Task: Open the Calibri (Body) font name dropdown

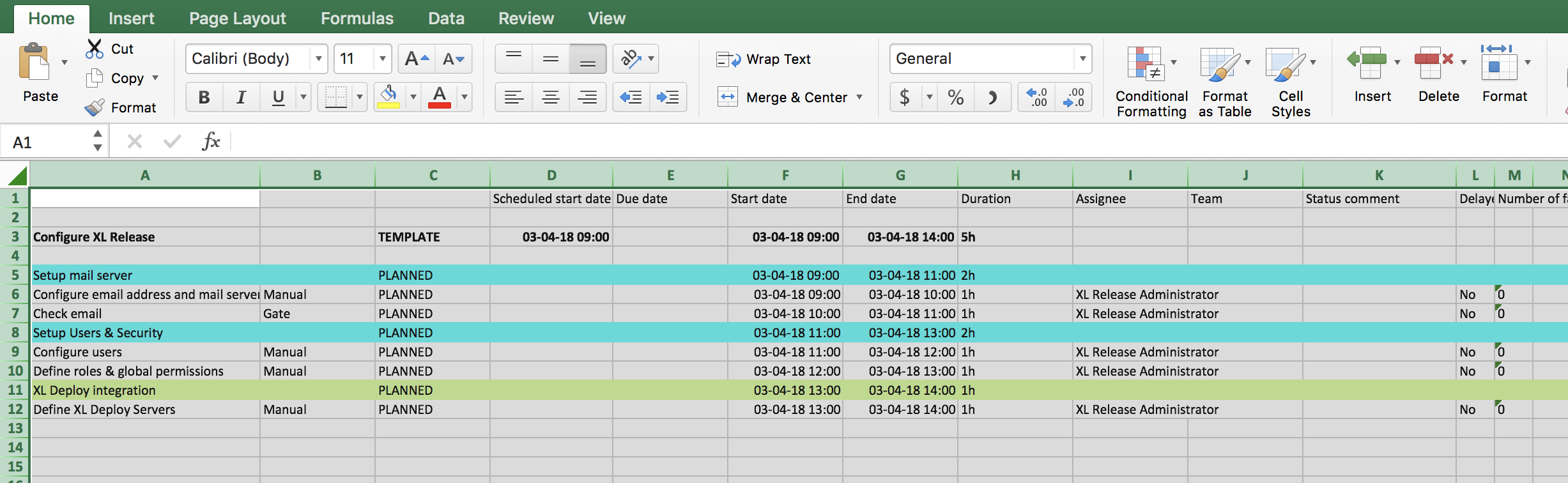Action: point(318,59)
